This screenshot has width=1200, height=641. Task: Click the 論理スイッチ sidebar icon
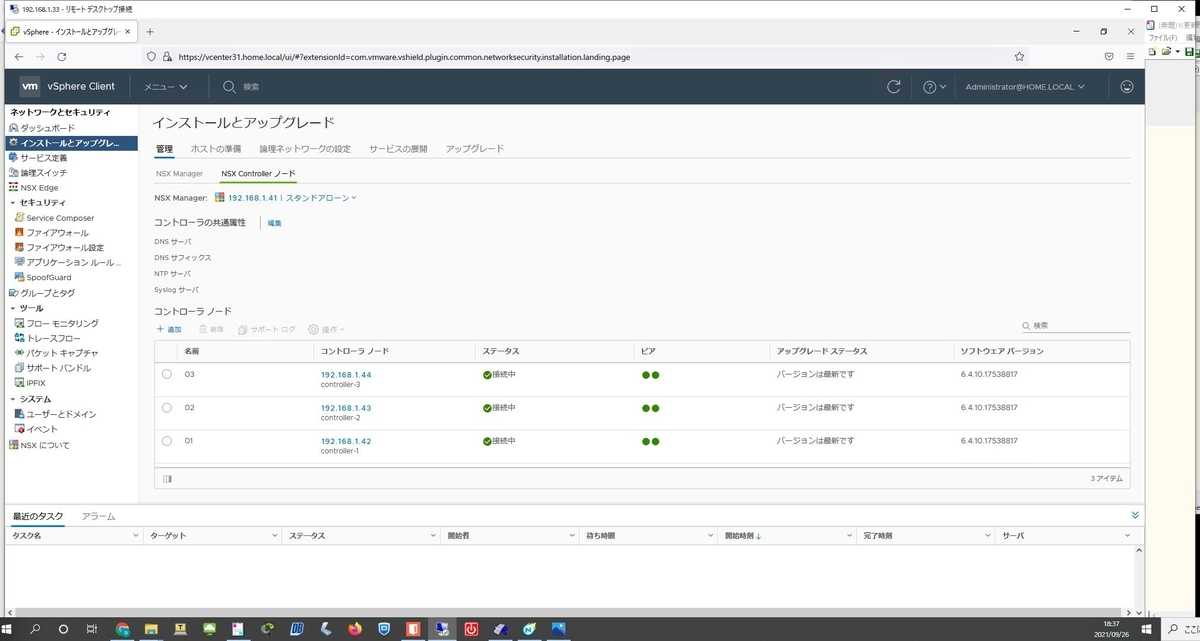pos(13,173)
